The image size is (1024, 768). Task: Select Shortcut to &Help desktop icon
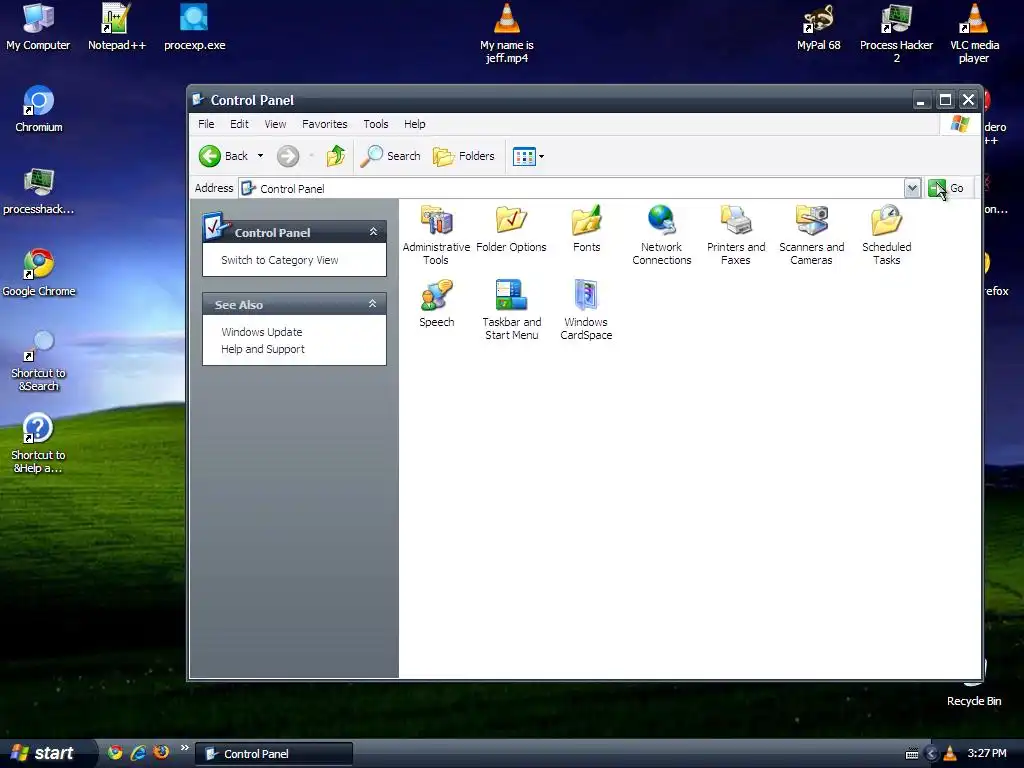(x=38, y=443)
